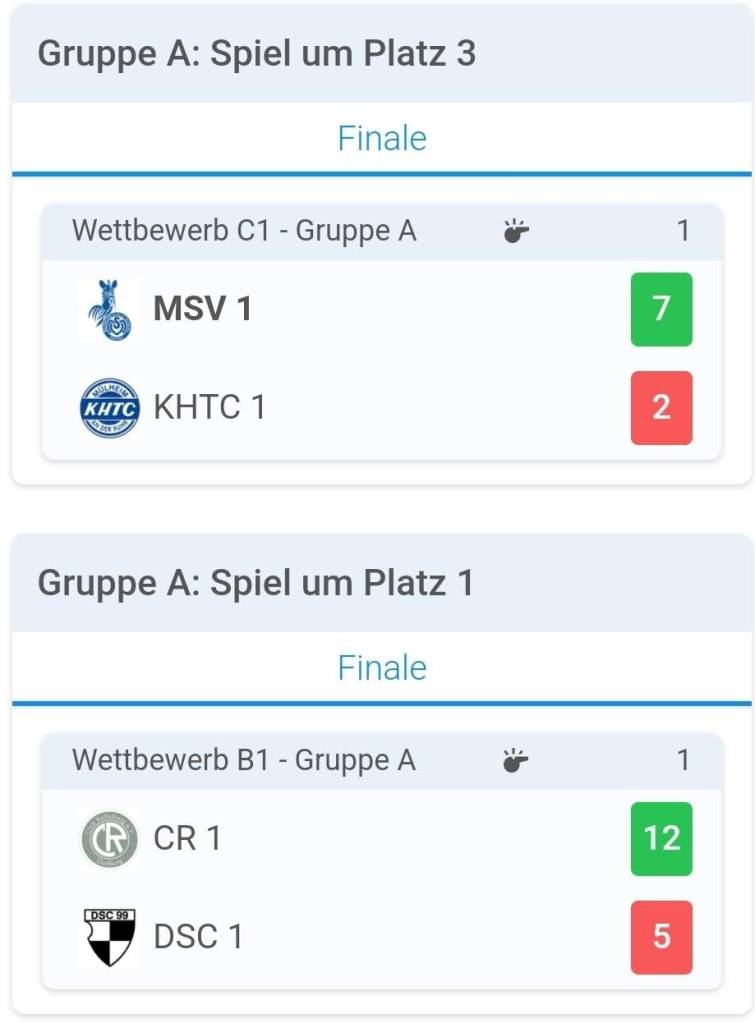Click the DSC 99 club logo
This screenshot has height=1023, width=755.
[109, 937]
